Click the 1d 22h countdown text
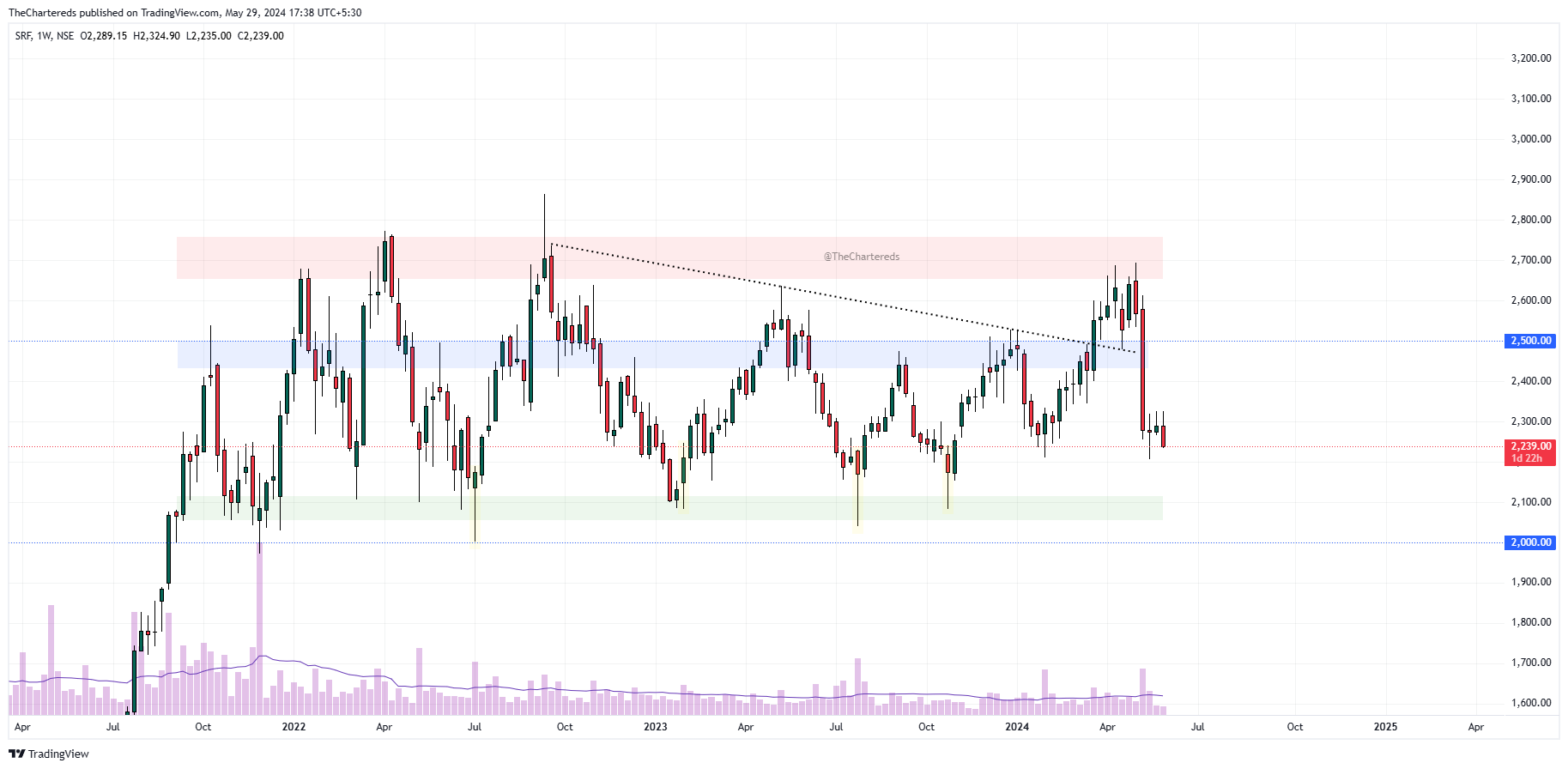Viewport: 1568px width, 769px height. click(1527, 458)
